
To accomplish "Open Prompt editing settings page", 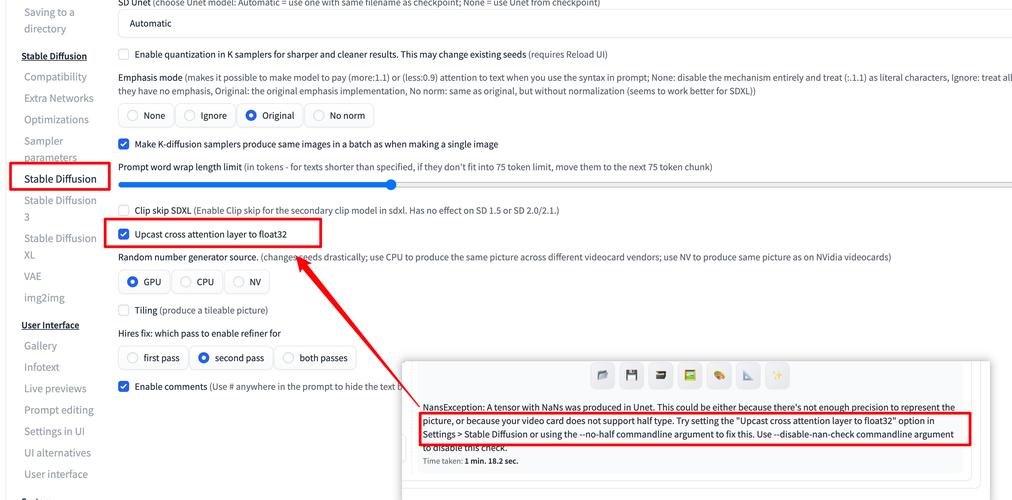I will (x=59, y=410).
